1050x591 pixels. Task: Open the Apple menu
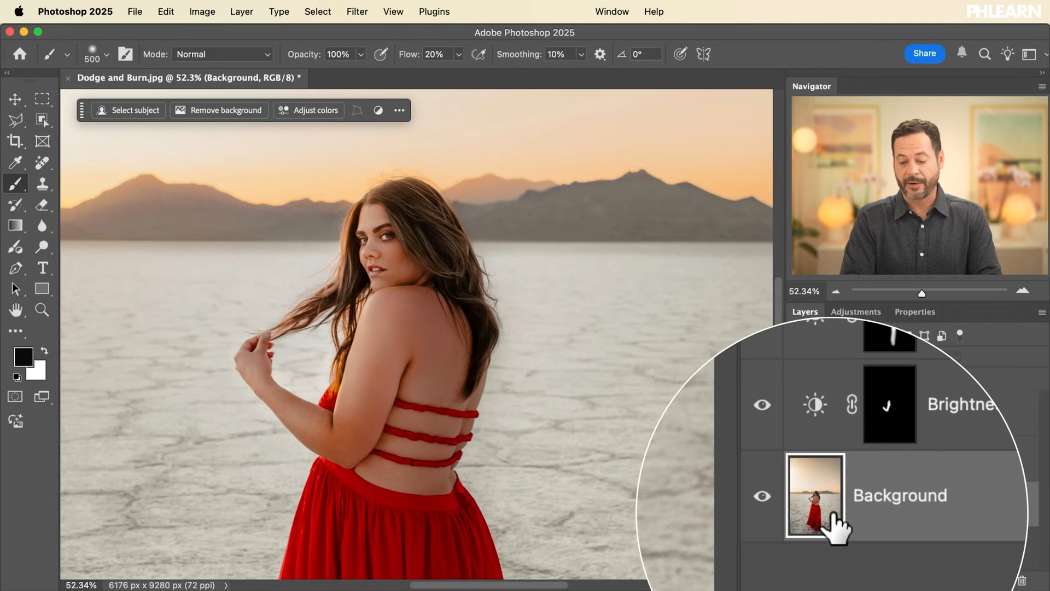[19, 11]
